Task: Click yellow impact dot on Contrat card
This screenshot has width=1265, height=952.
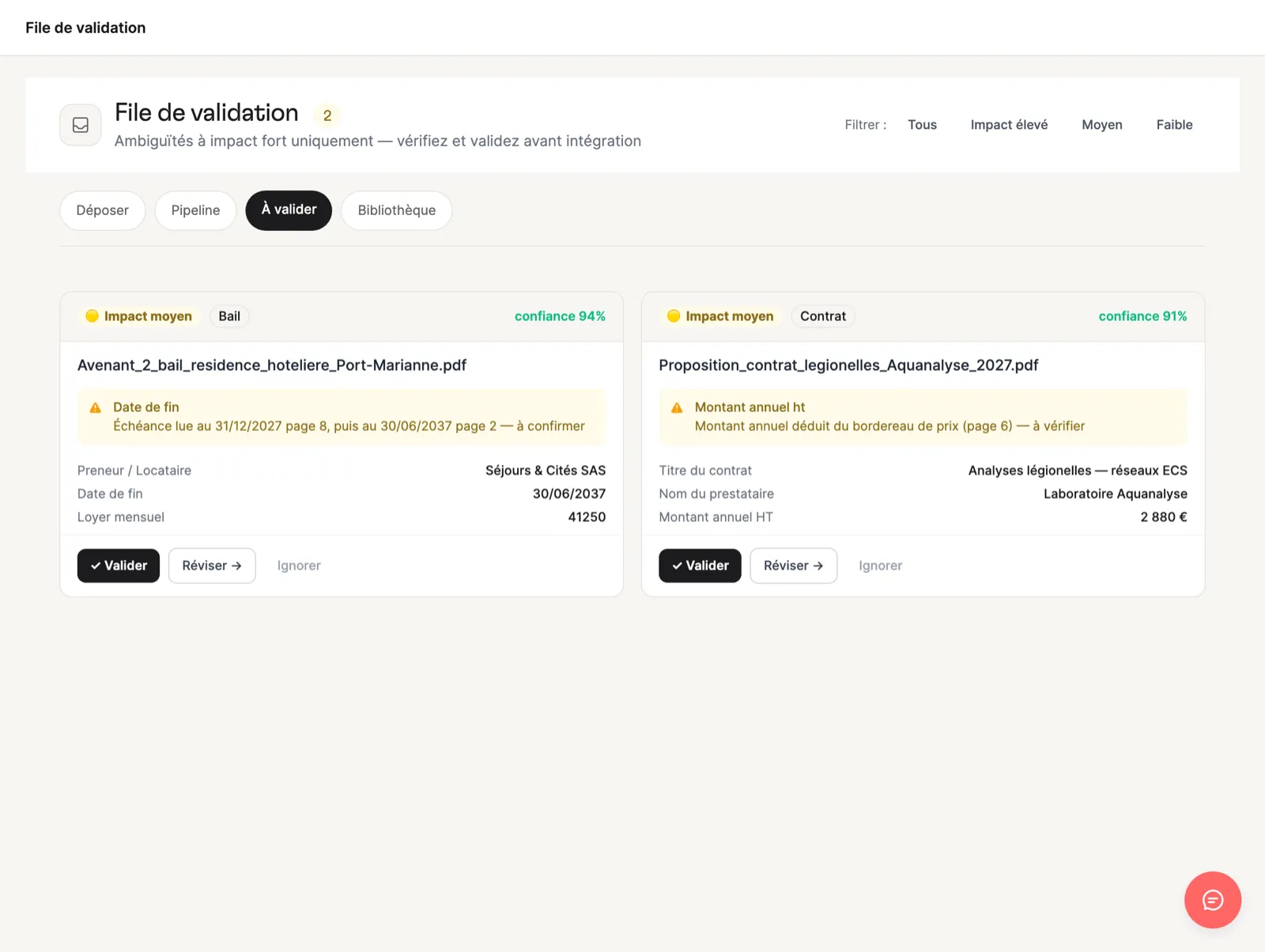Action: point(674,316)
